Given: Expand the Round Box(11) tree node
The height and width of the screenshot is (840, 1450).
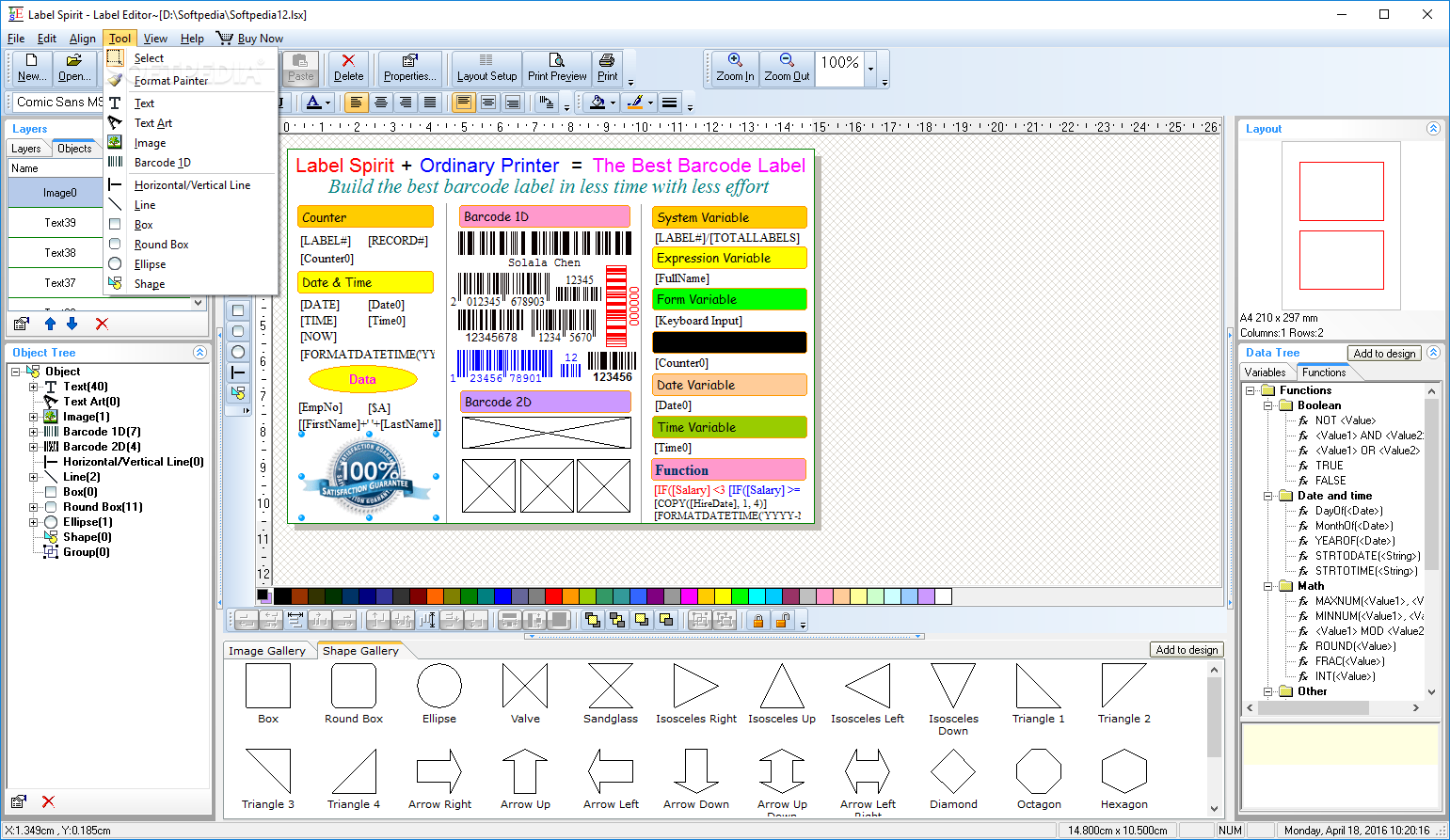Looking at the screenshot, I should tap(34, 507).
